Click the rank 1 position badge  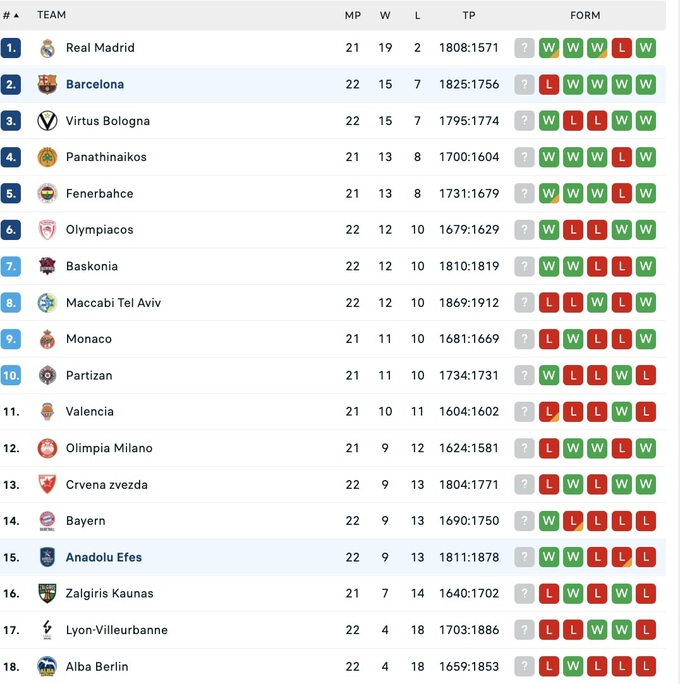pyautogui.click(x=11, y=48)
